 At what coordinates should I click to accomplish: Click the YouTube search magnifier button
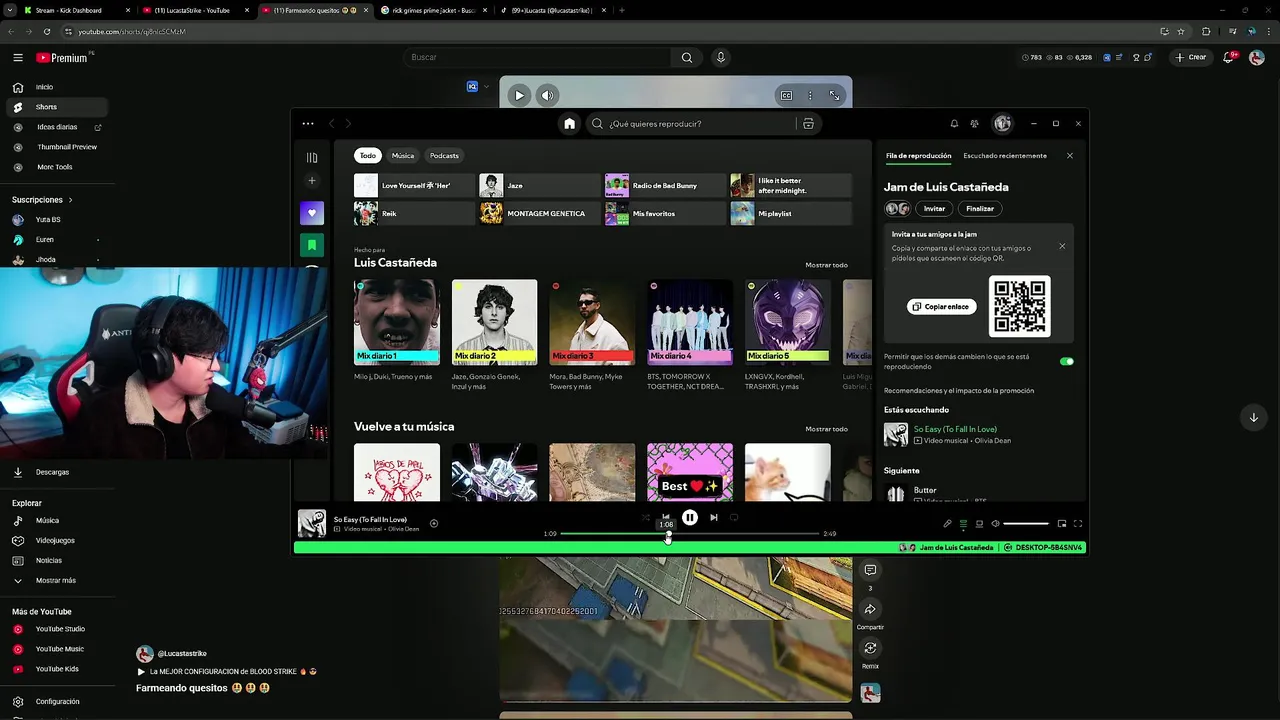click(x=687, y=57)
